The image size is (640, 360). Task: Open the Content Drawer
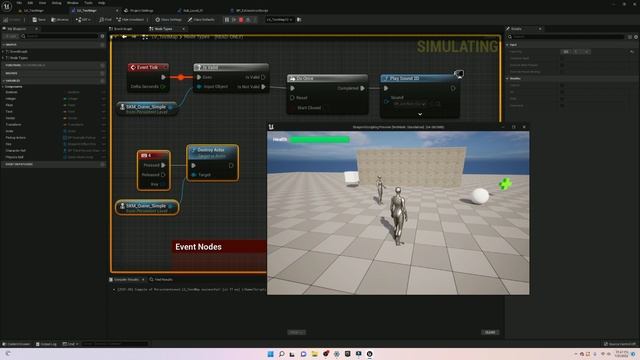[16, 344]
